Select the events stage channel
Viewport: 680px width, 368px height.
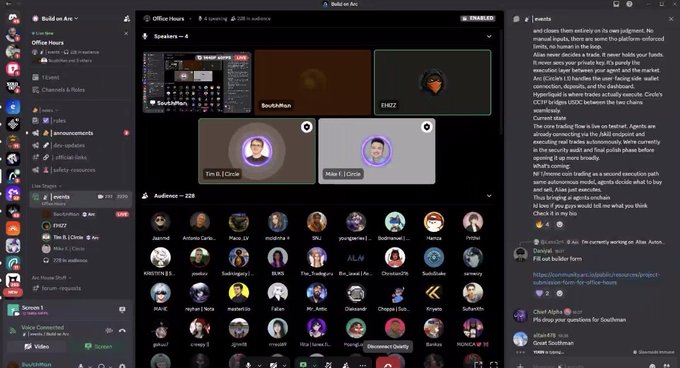pos(81,199)
